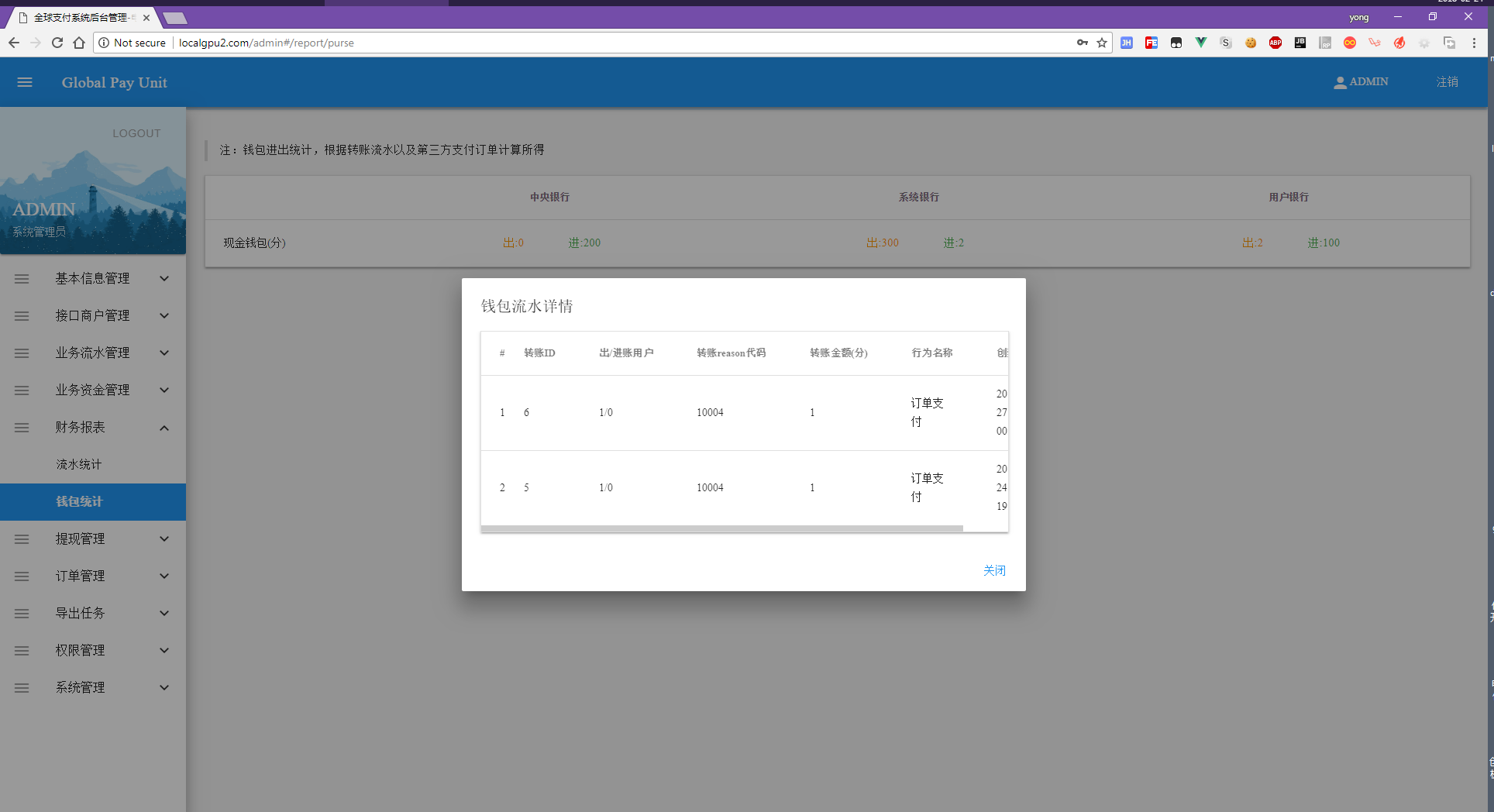The image size is (1494, 812).
Task: Click LOGOUT in the sidebar profile card
Action: 136,133
